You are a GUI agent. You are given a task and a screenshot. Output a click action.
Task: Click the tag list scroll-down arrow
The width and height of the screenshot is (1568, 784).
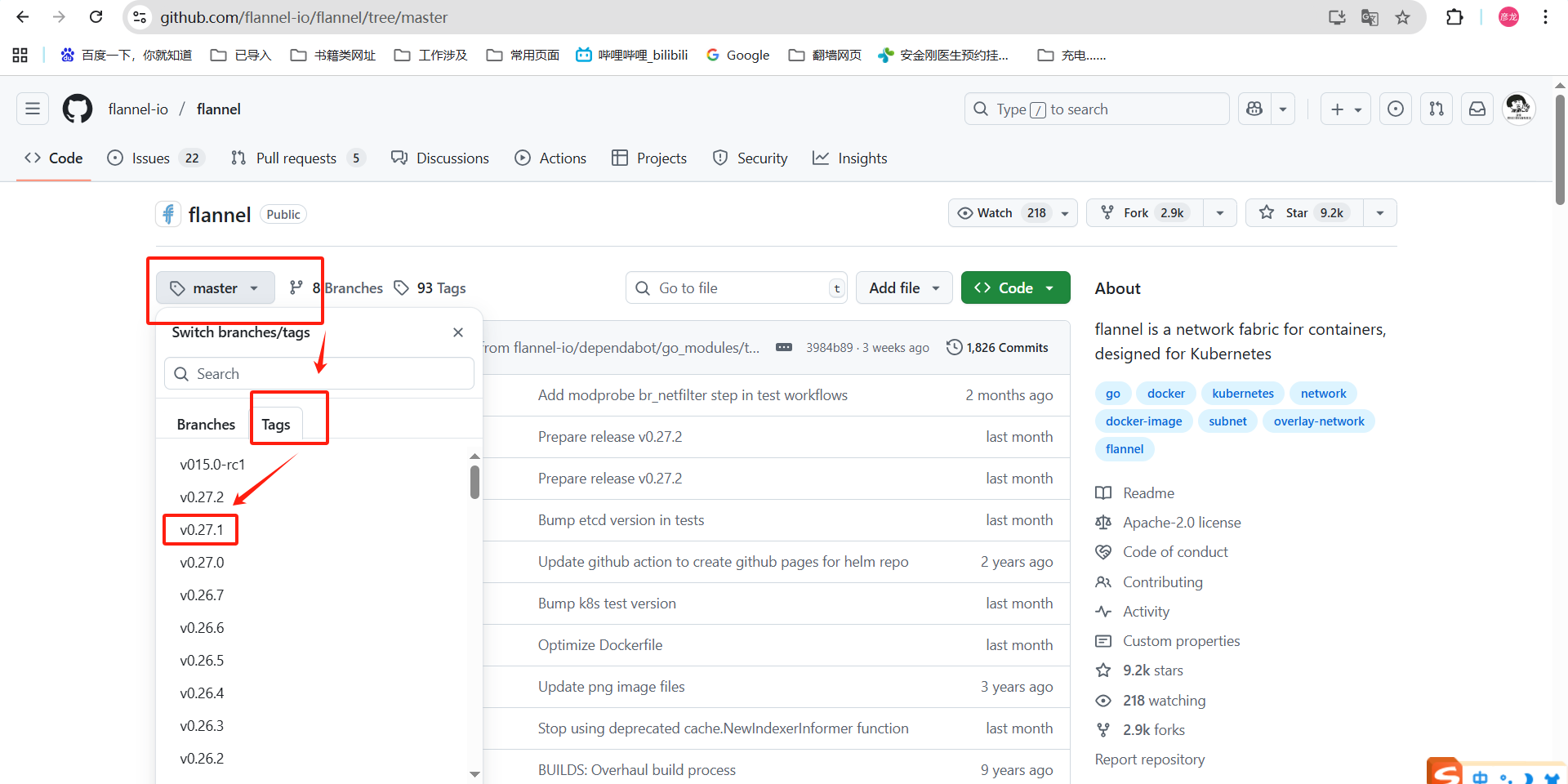point(474,773)
